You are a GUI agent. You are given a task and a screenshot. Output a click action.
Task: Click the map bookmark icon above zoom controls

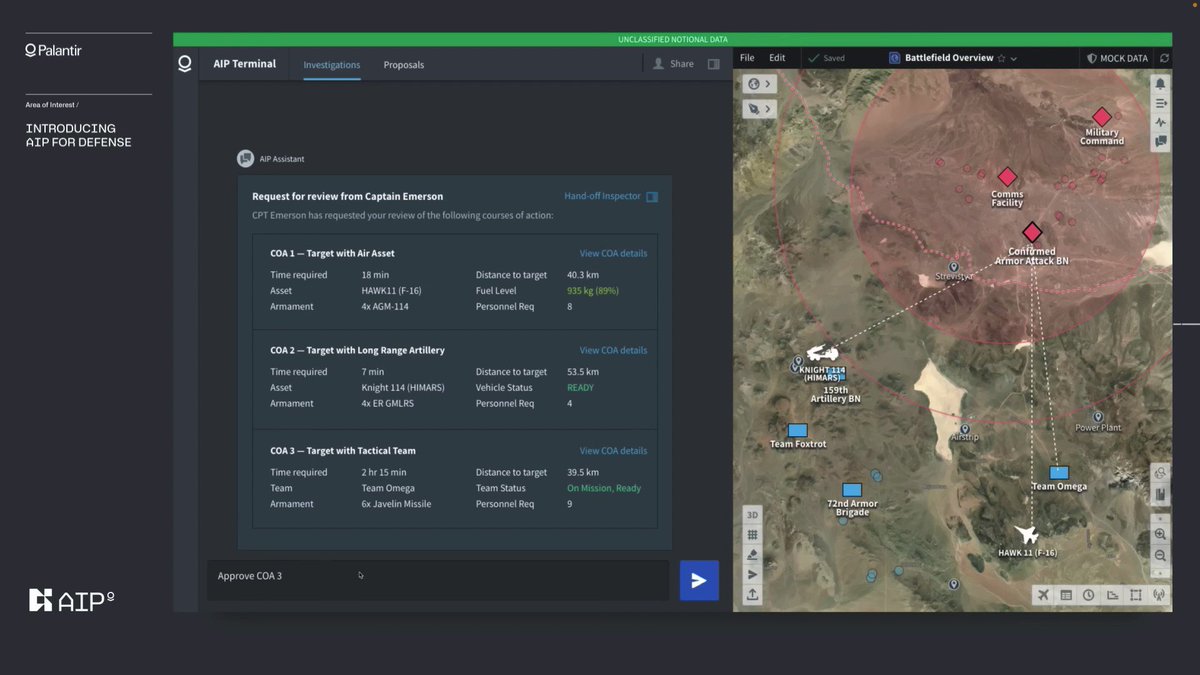pos(1160,494)
